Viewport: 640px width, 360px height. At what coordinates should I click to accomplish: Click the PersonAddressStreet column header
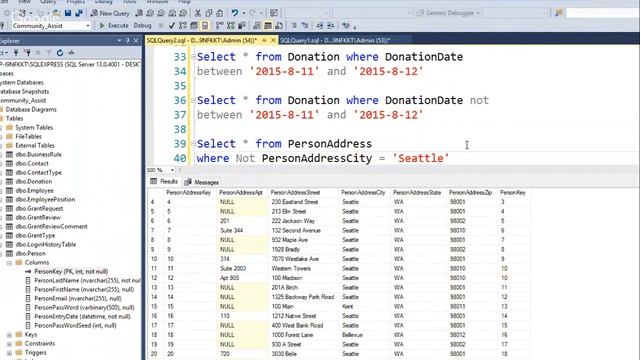tap(296, 193)
